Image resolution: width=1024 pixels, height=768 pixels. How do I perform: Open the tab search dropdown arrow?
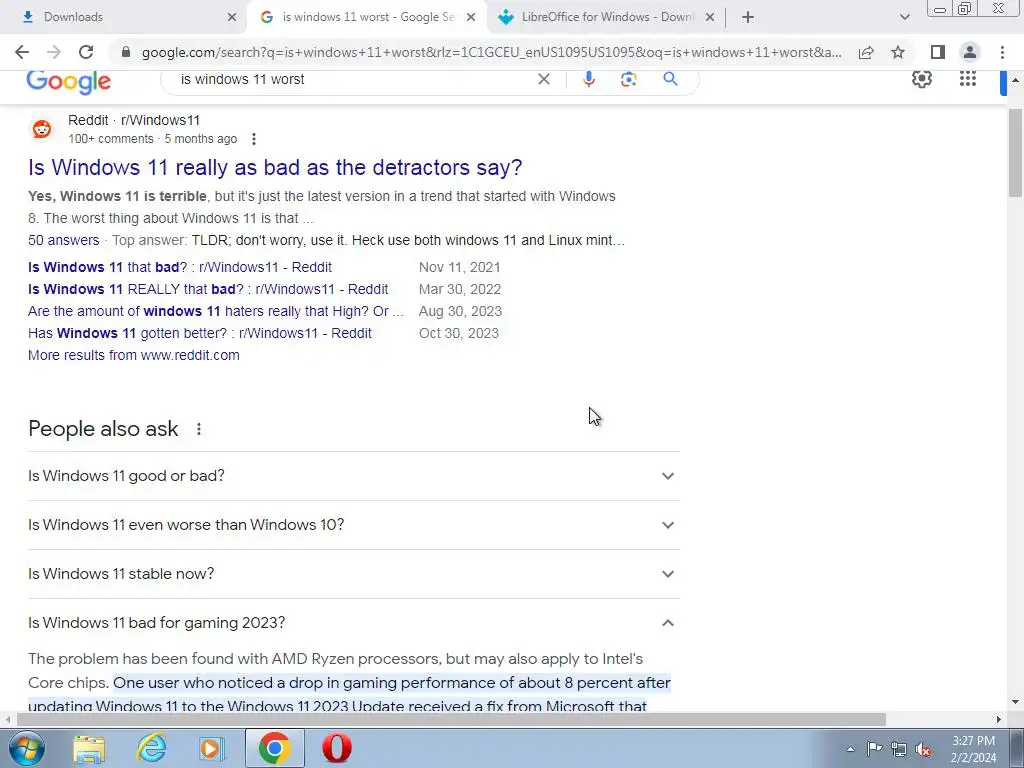(904, 18)
